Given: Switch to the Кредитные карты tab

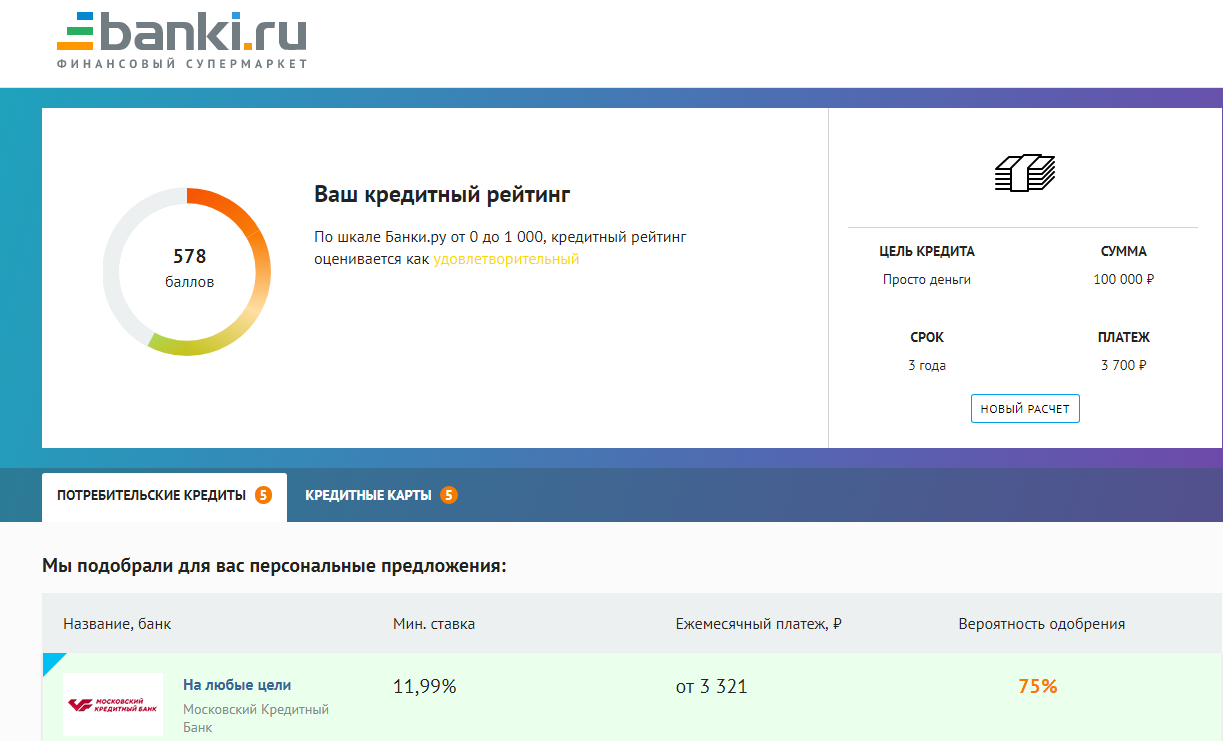Looking at the screenshot, I should point(368,496).
